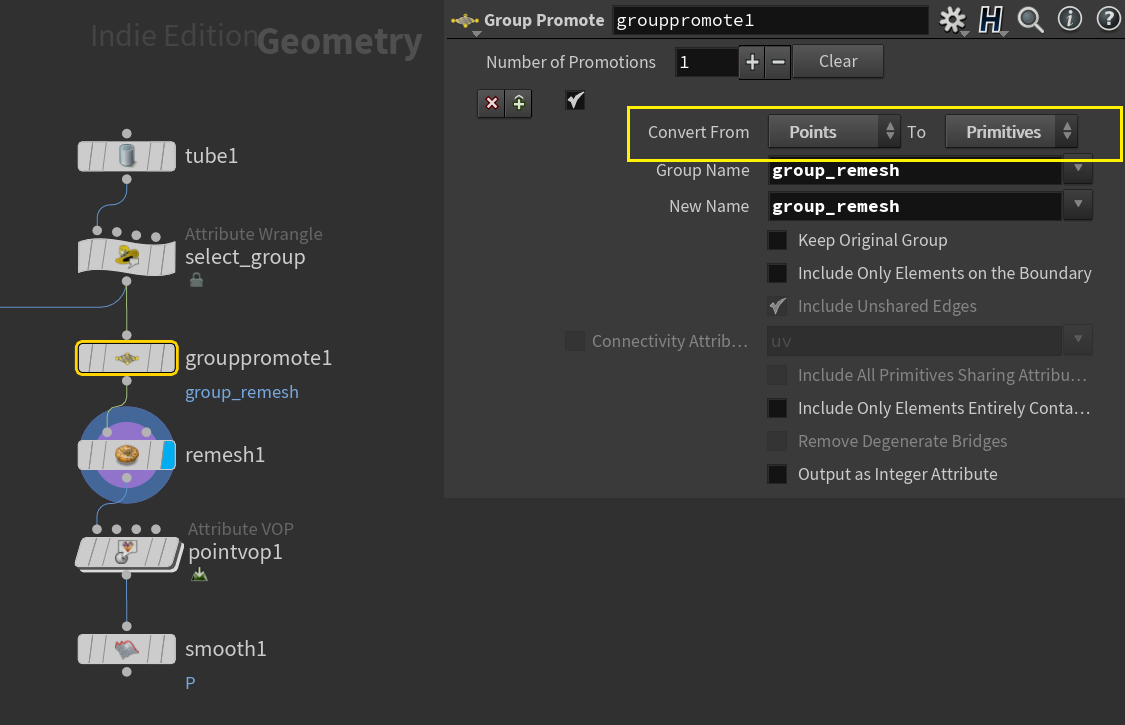Click the uv connectivity attribute field
Viewport: 1125px width, 725px height.
914,341
